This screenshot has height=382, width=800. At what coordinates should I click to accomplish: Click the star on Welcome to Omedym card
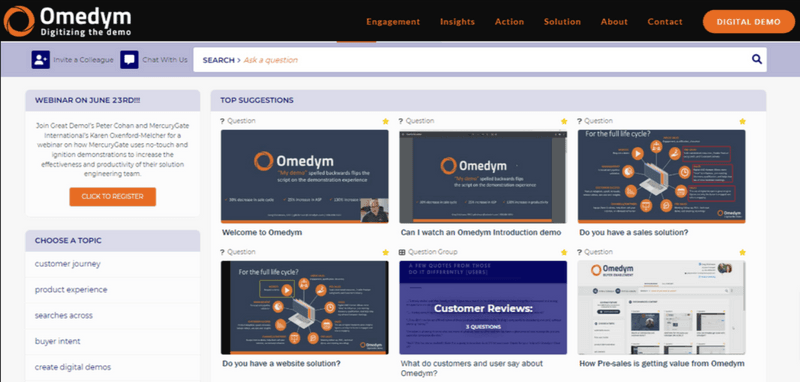click(x=385, y=121)
